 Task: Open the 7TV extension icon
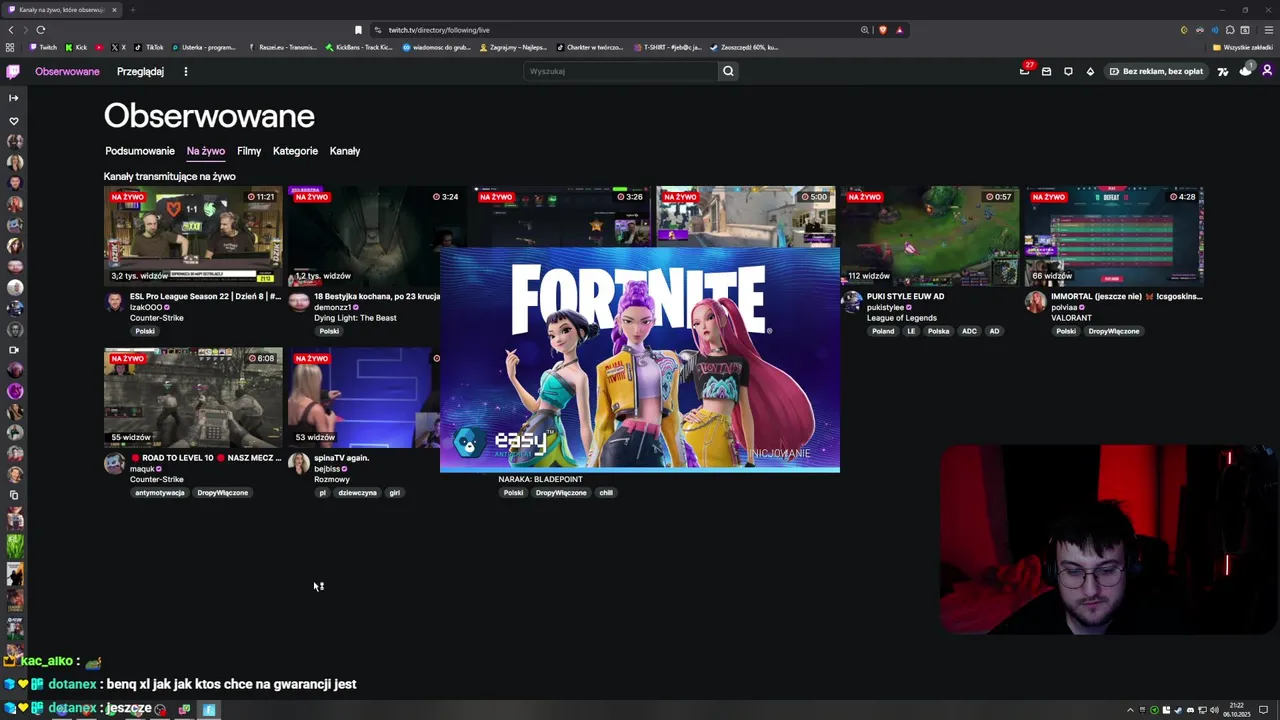(x=1222, y=71)
